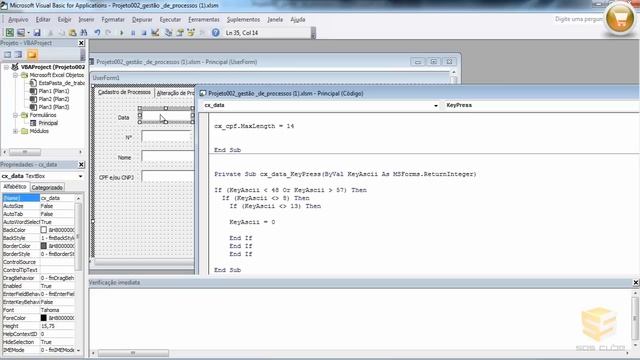Open the Object Browser toolbar icon

(191, 33)
